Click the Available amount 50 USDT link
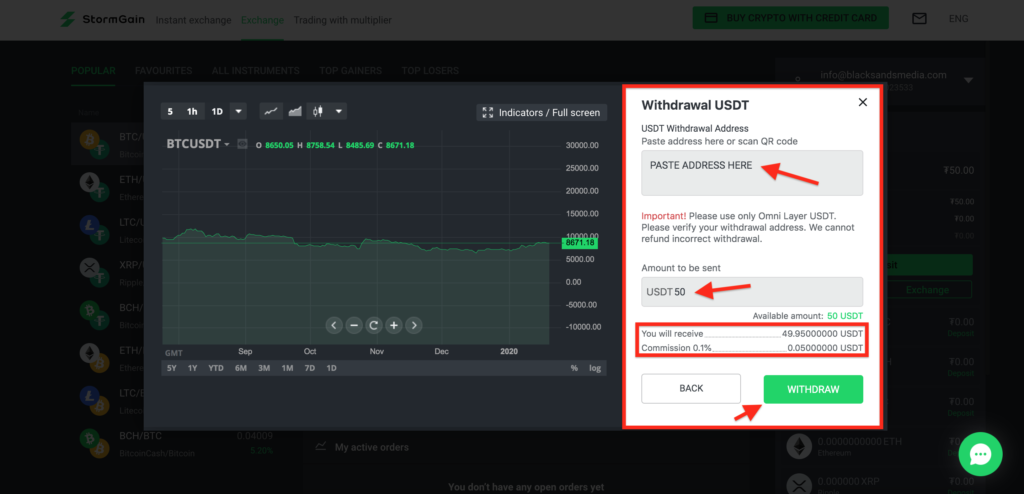This screenshot has width=1024, height=494. (x=845, y=316)
